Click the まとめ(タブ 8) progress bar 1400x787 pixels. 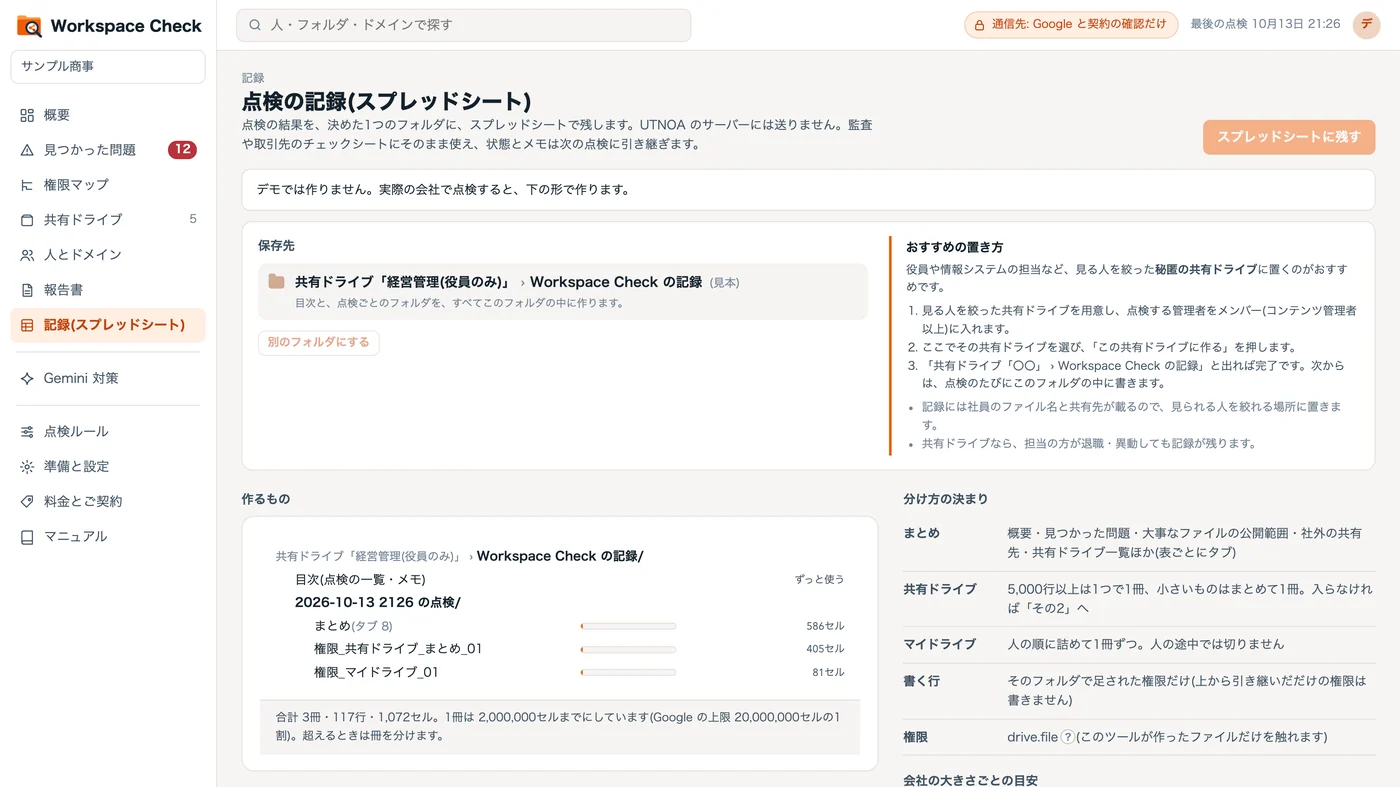(x=628, y=627)
